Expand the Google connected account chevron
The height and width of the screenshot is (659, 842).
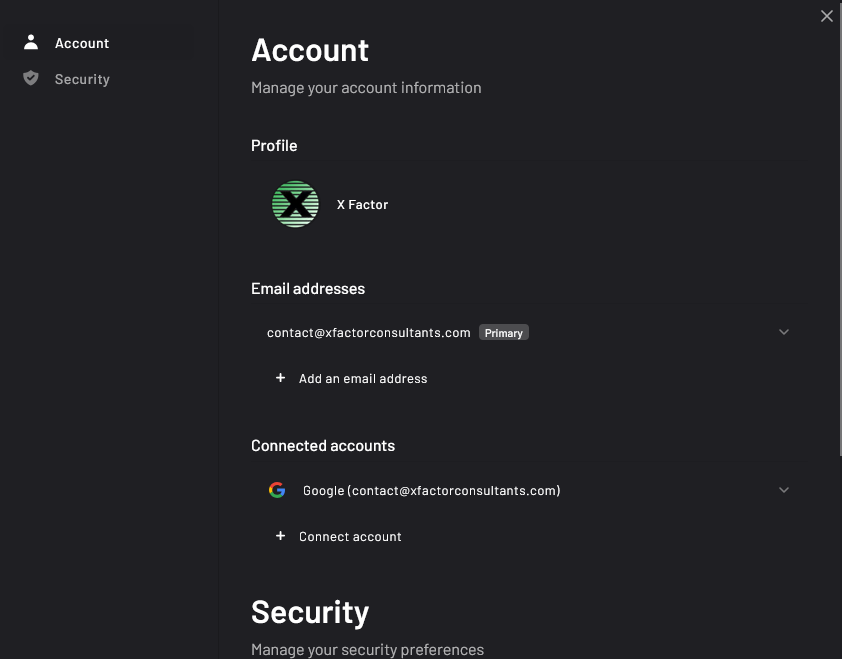(x=784, y=490)
